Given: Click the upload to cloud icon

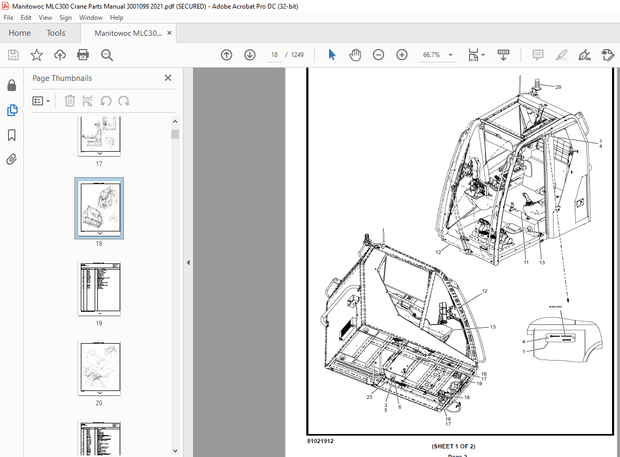Looking at the screenshot, I should [x=60, y=55].
